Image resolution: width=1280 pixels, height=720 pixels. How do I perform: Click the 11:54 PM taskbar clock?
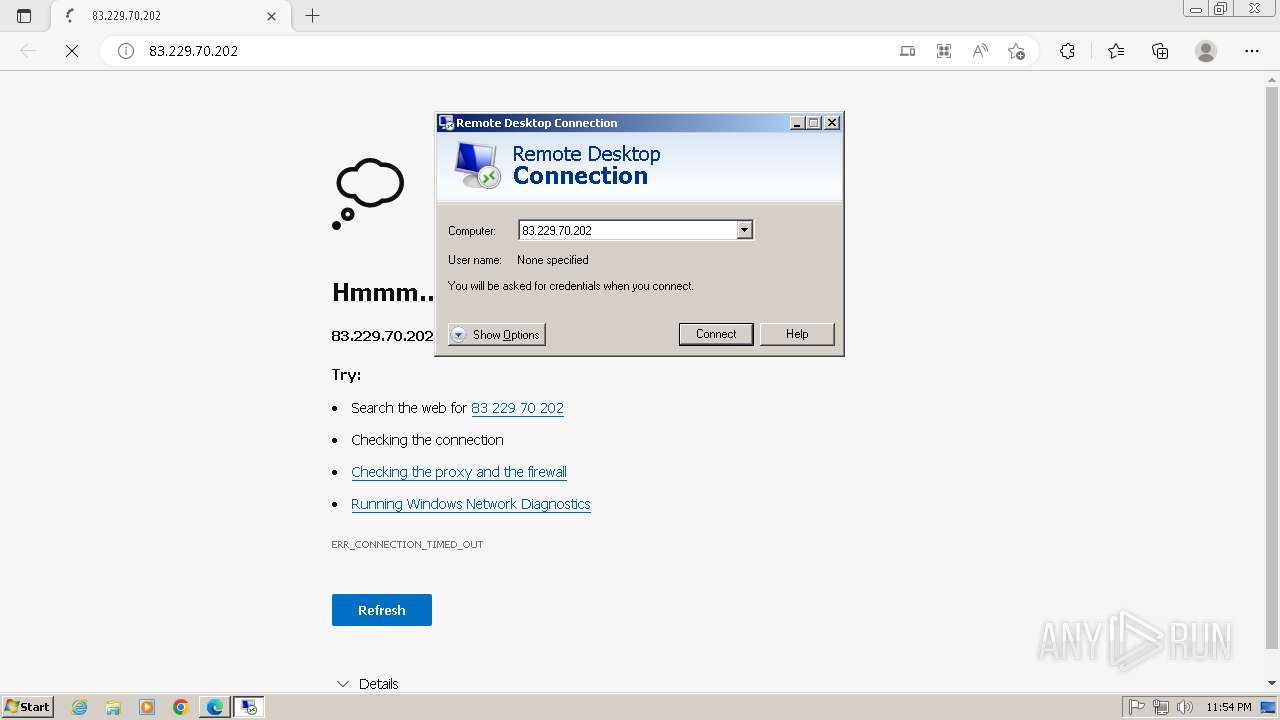click(x=1229, y=707)
